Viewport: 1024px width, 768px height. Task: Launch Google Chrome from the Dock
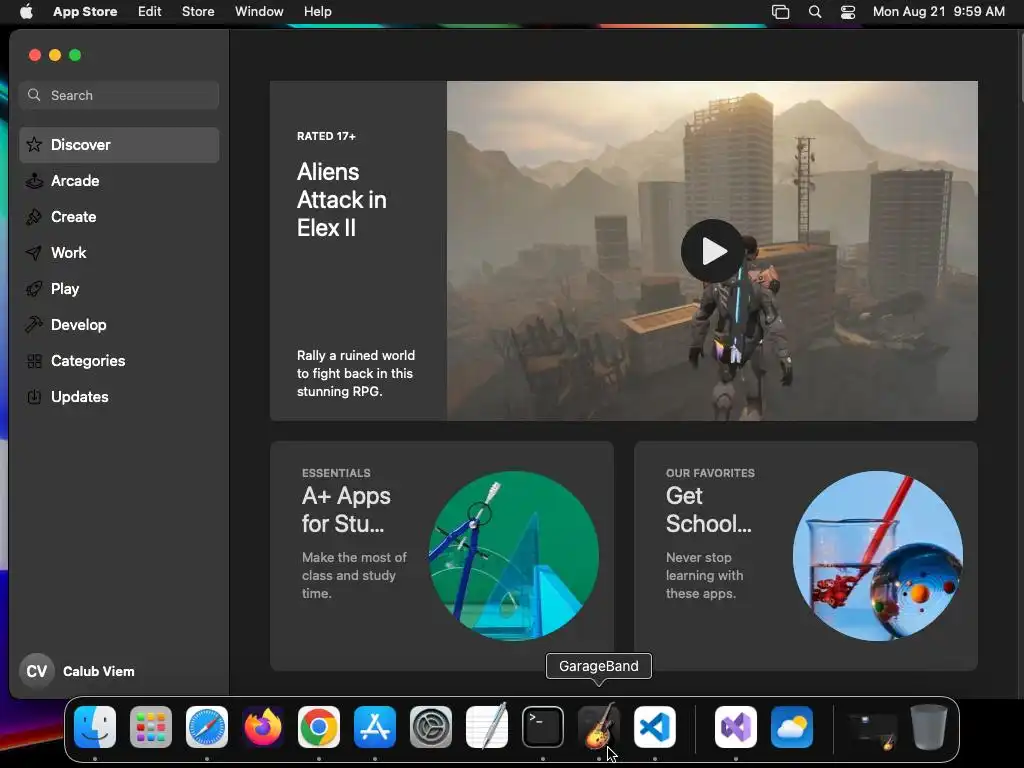(319, 727)
